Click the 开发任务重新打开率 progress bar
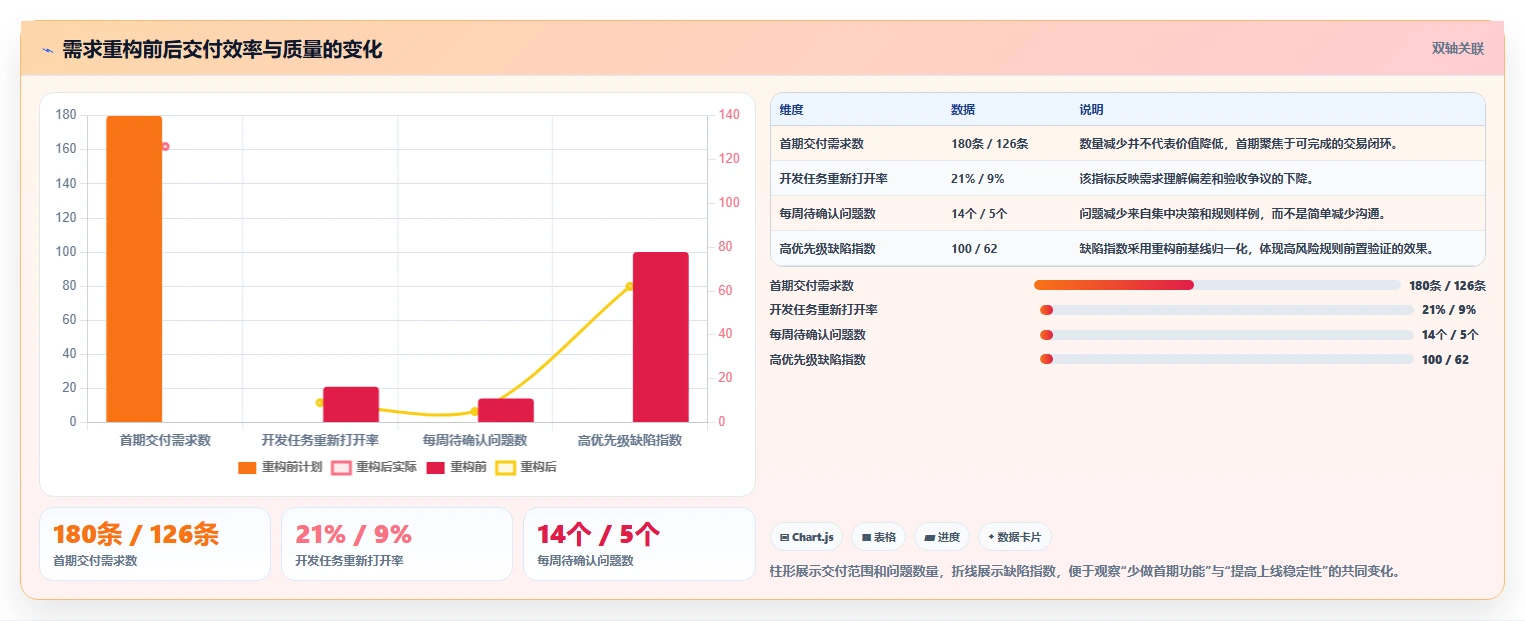The image size is (1525, 621). click(x=1227, y=310)
